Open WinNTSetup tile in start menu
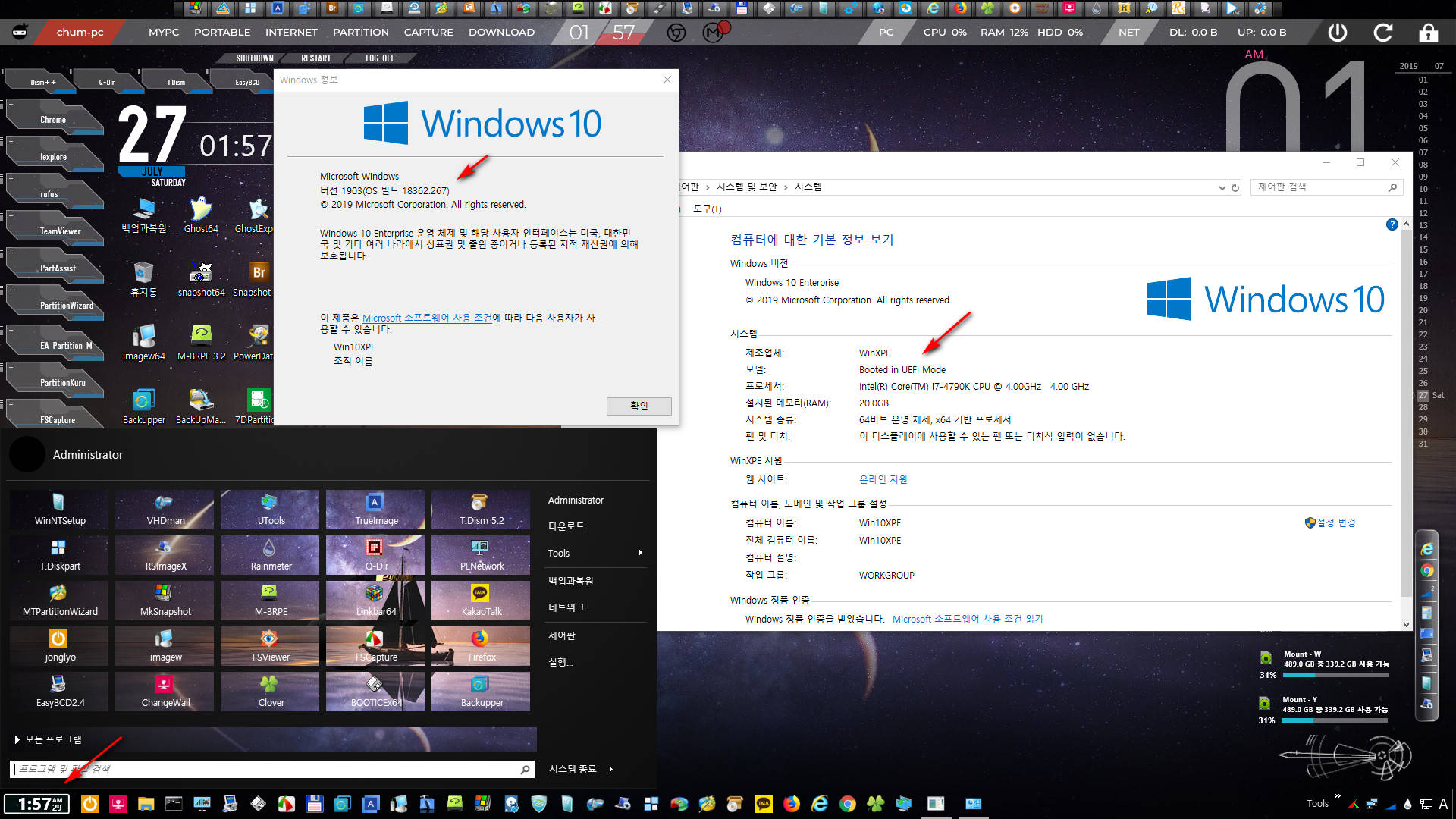 coord(59,510)
